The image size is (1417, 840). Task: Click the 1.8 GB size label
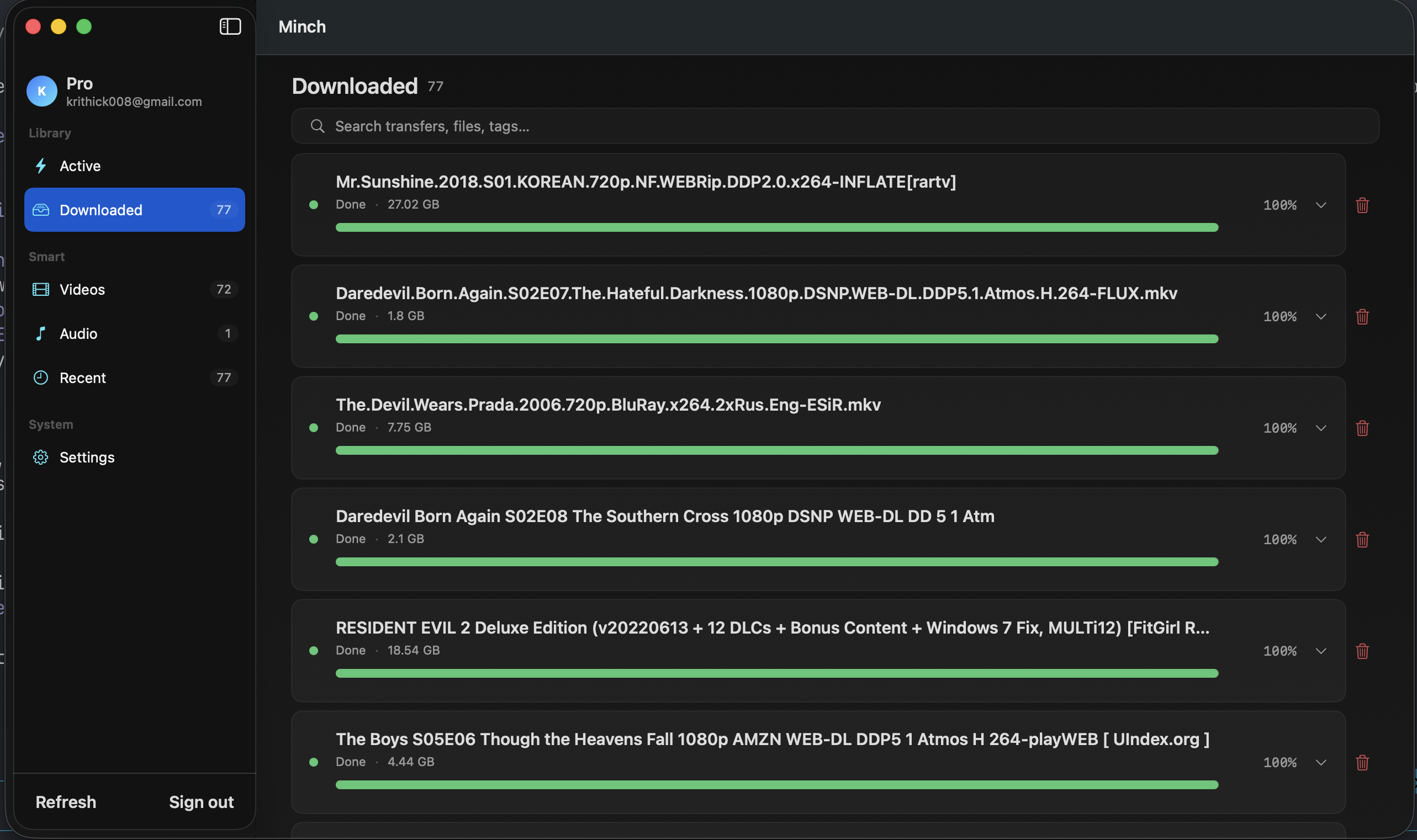[x=406, y=316]
